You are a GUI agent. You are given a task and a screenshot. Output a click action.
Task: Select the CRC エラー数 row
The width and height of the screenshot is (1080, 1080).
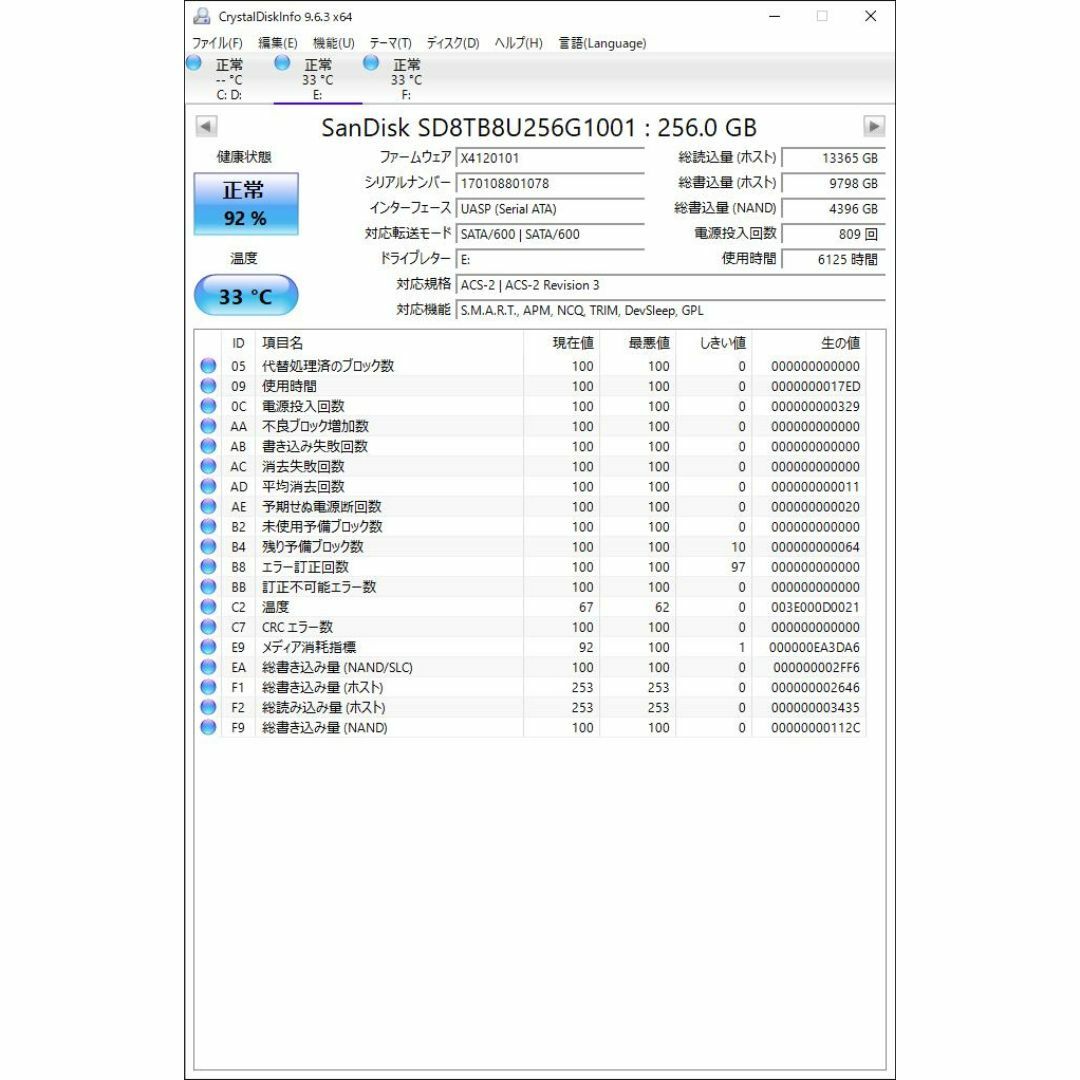[x=530, y=627]
